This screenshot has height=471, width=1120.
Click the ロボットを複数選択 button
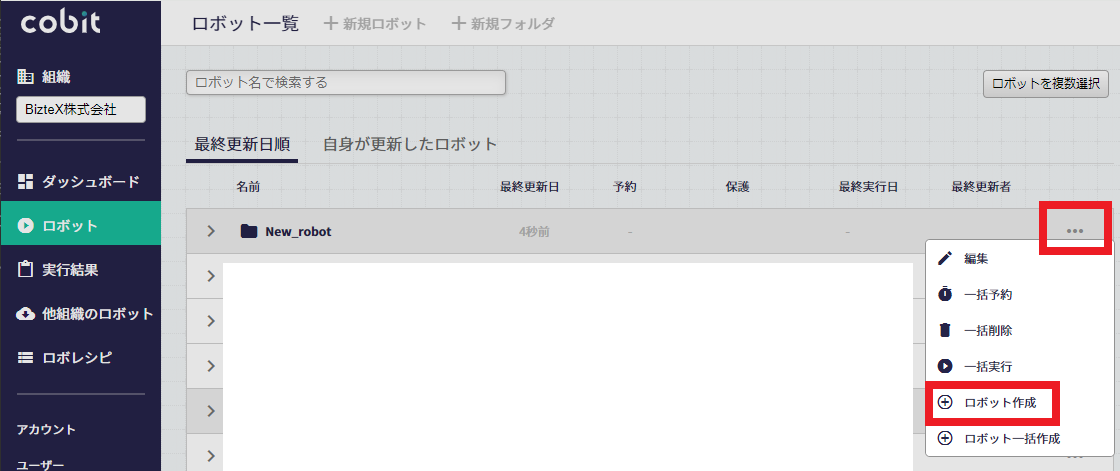click(1046, 83)
